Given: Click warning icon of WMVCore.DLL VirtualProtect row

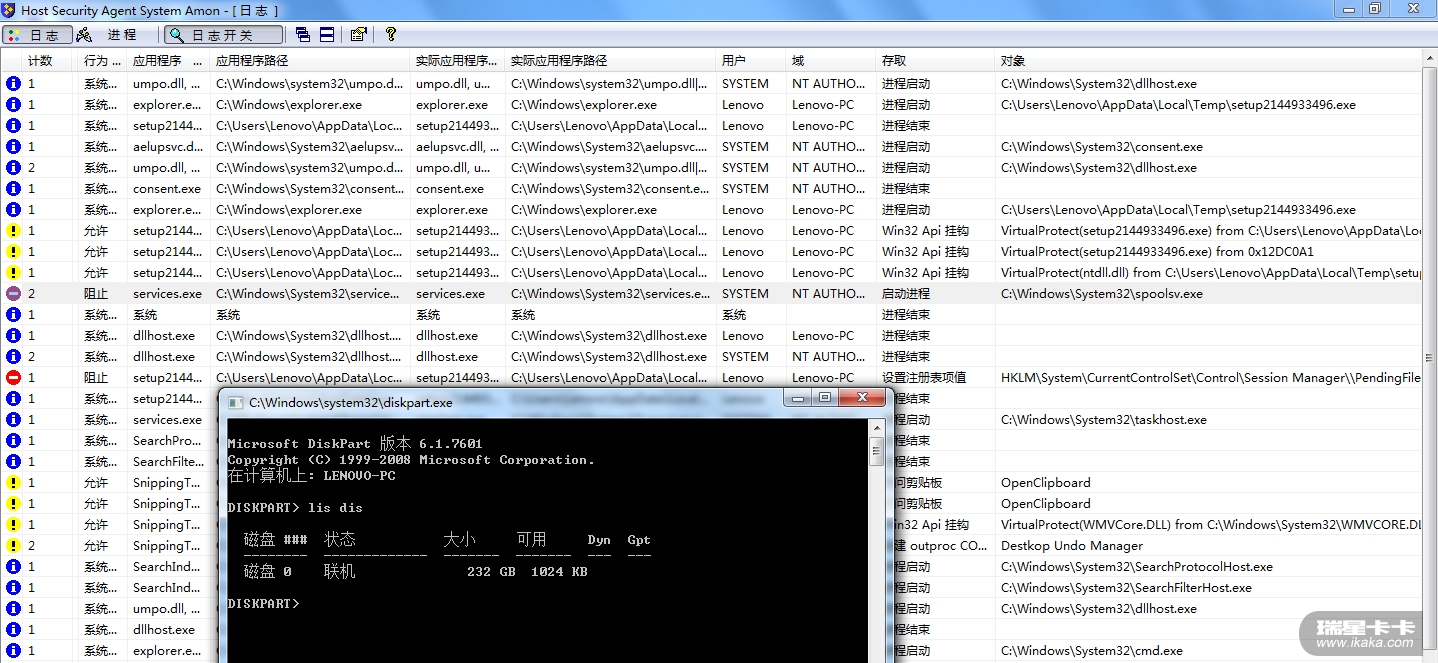Looking at the screenshot, I should (12, 525).
